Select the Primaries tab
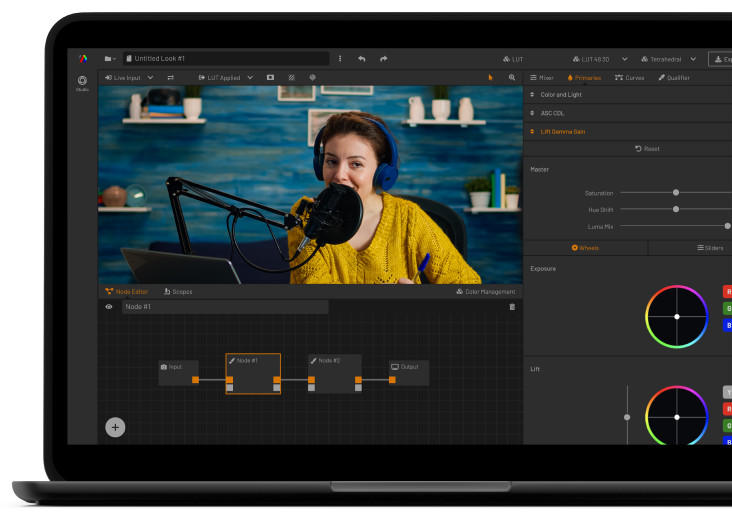This screenshot has width=732, height=520. tap(584, 77)
